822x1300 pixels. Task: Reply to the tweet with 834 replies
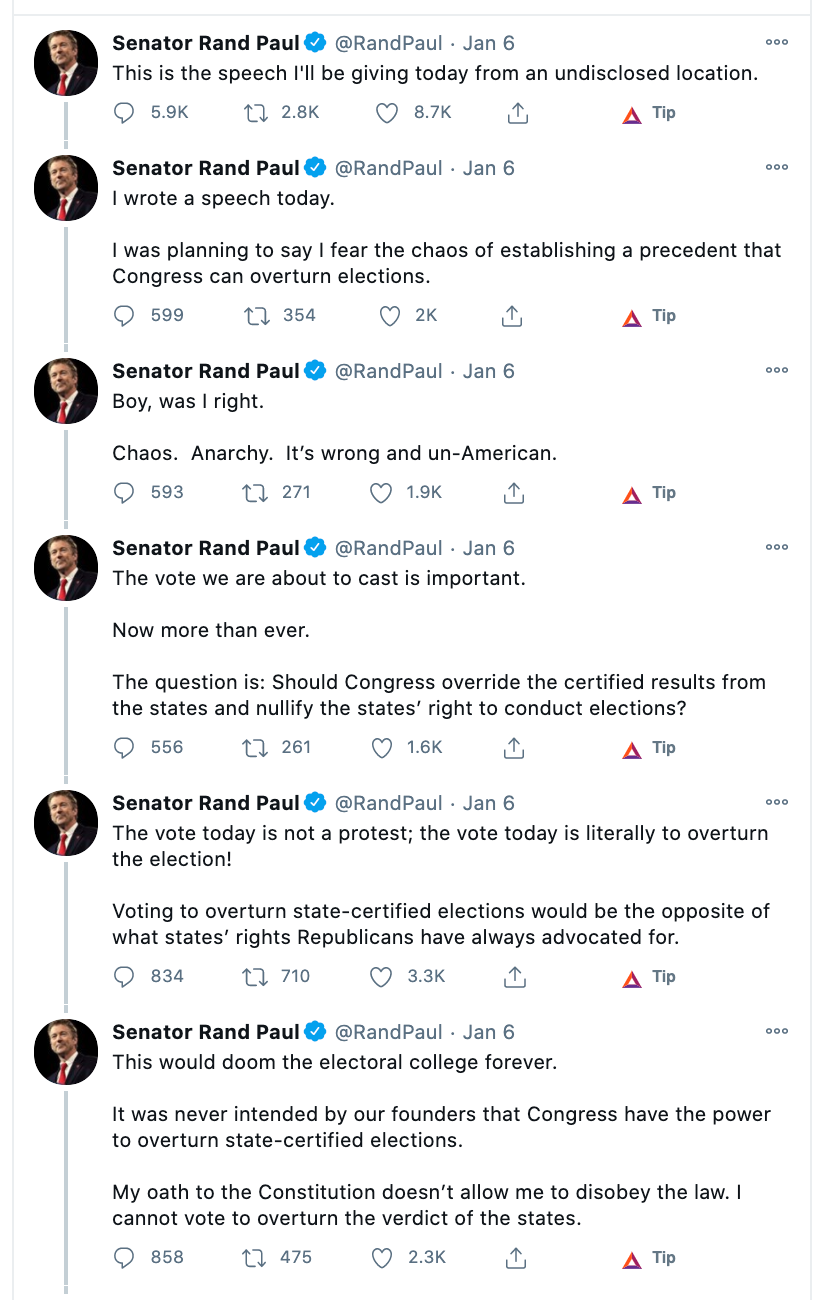point(125,977)
